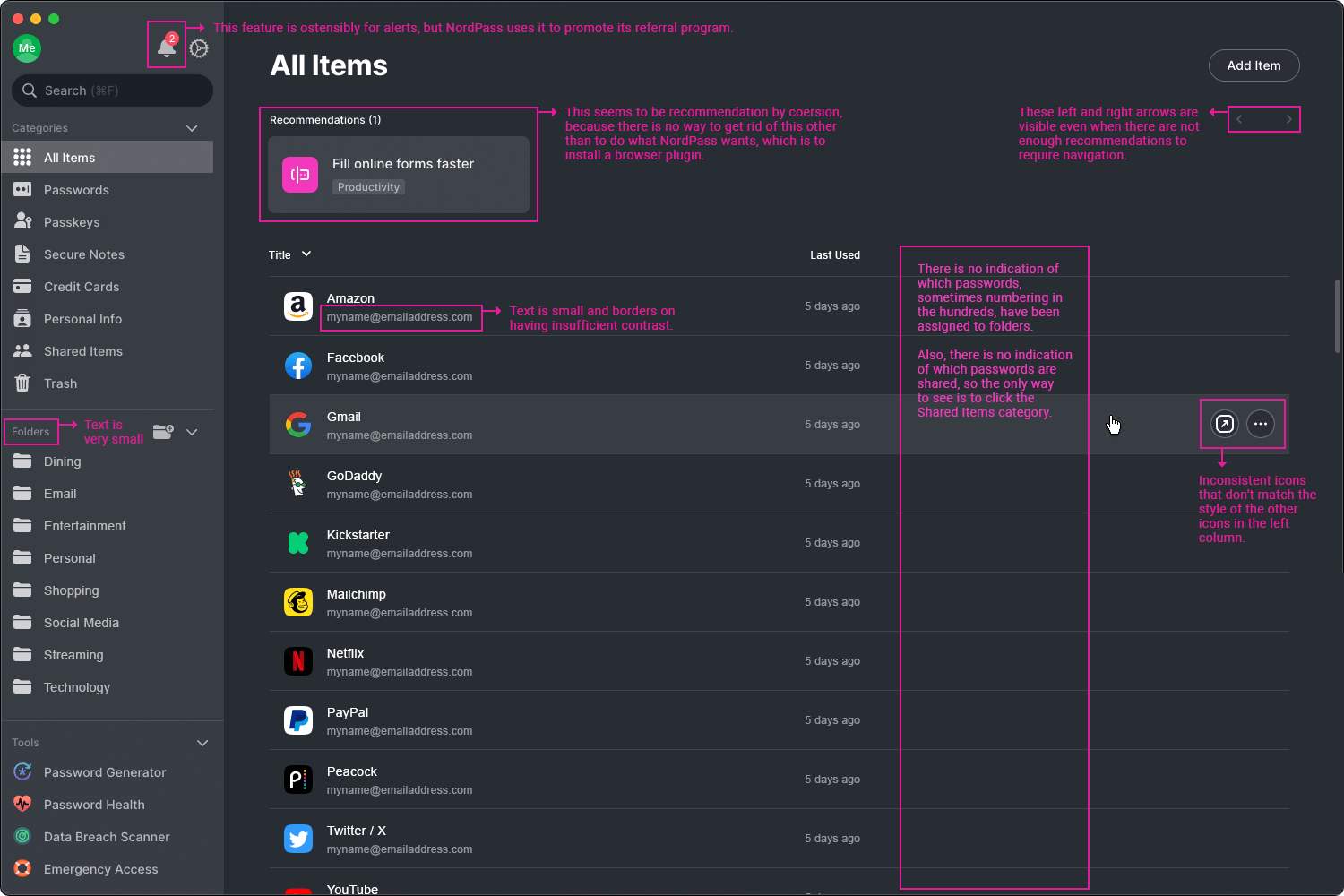Click the Peacock logo icon
The width and height of the screenshot is (1344, 896).
(x=298, y=780)
